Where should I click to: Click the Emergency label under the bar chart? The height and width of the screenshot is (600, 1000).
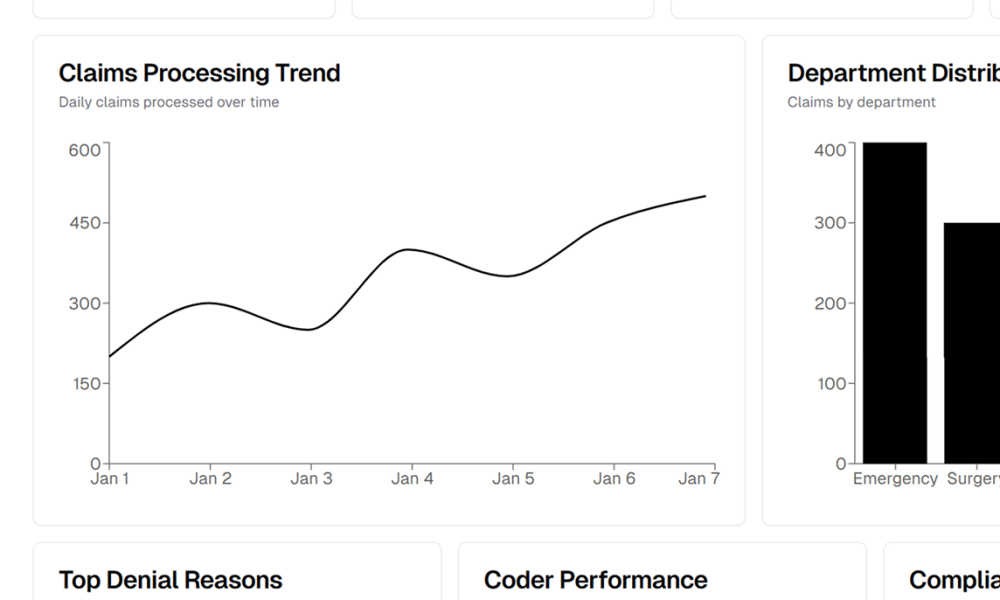pos(895,479)
